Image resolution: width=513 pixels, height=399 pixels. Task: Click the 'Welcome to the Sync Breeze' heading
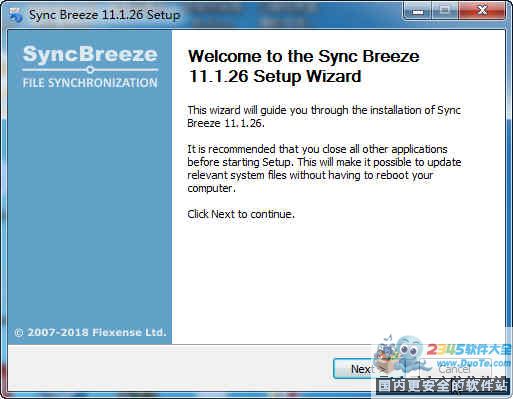click(x=304, y=66)
